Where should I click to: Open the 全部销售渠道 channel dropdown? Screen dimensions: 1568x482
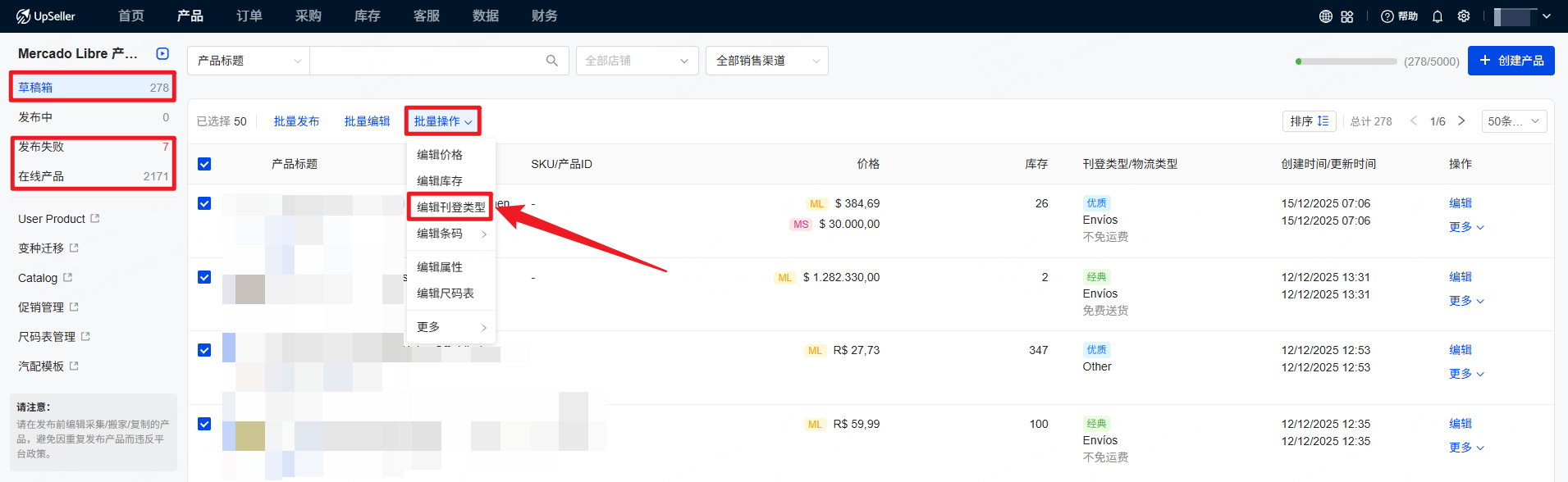pyautogui.click(x=766, y=61)
